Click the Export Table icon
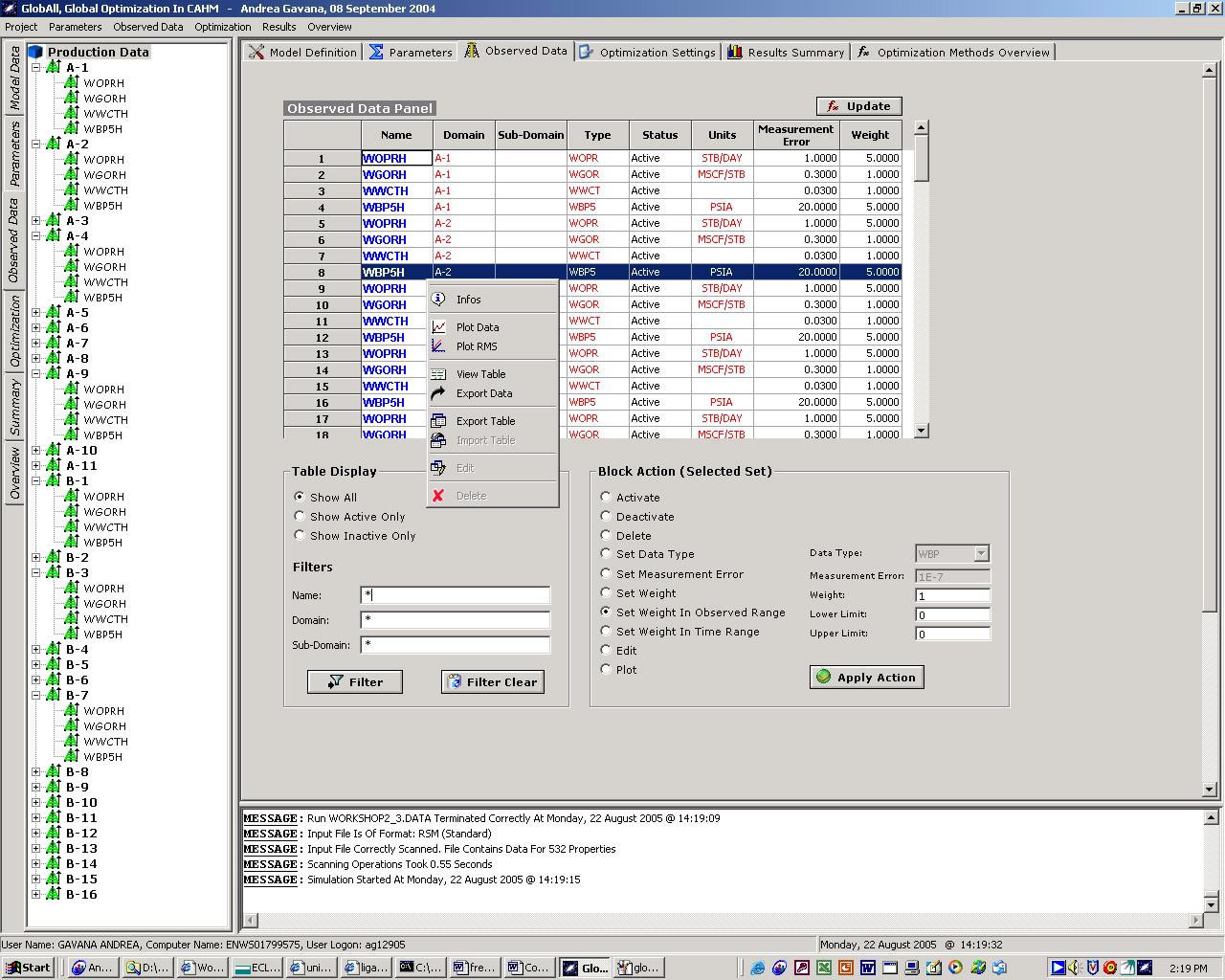The width and height of the screenshot is (1225, 980). pyautogui.click(x=438, y=421)
